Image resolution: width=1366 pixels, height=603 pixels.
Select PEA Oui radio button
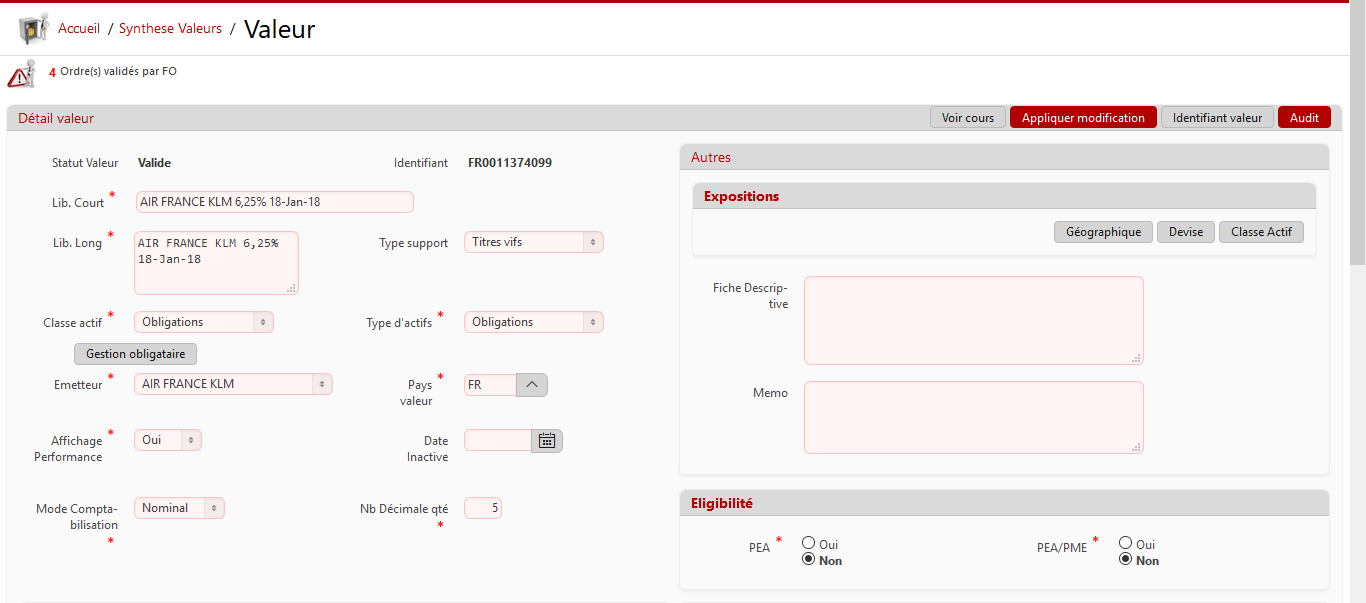click(809, 543)
